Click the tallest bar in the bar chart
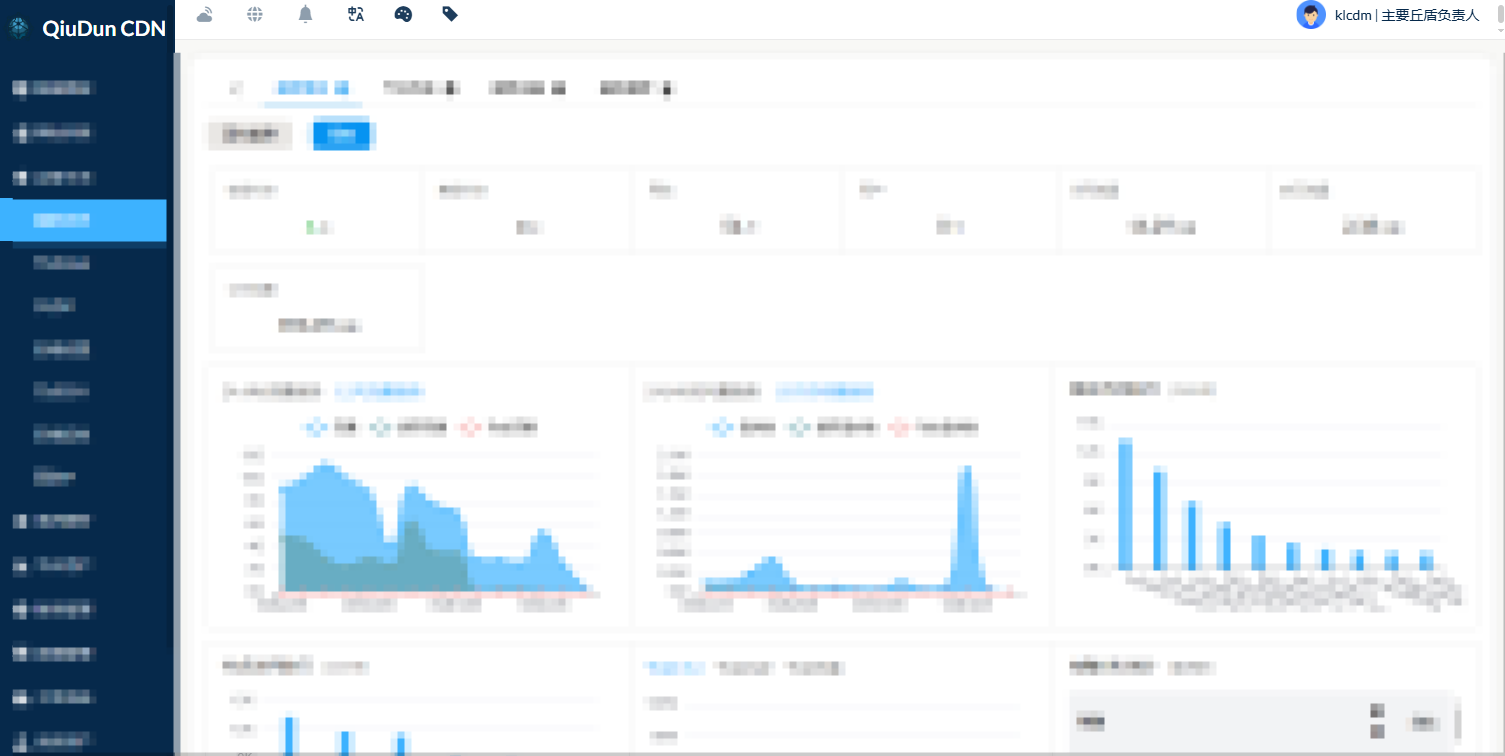 tap(1125, 505)
